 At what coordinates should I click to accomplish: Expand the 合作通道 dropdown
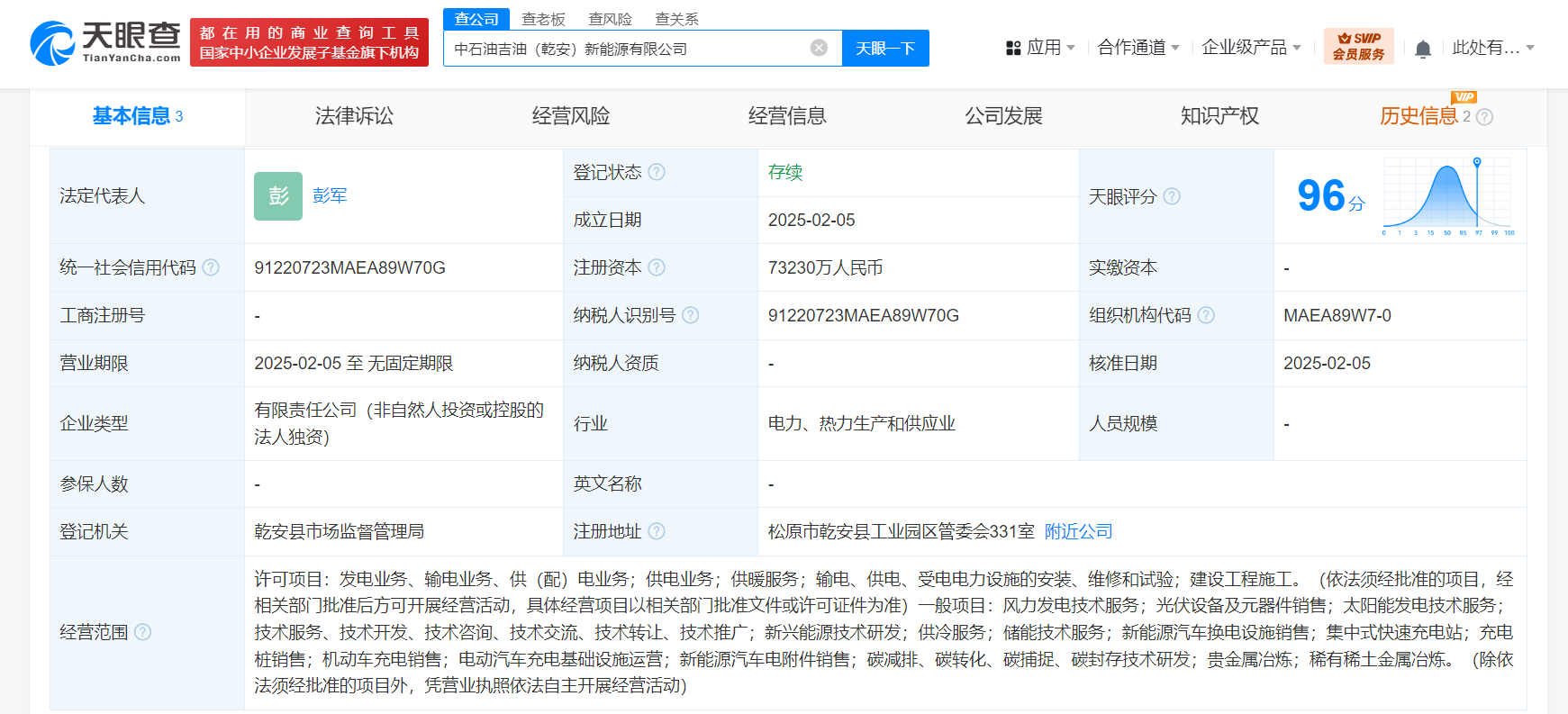tap(1138, 48)
